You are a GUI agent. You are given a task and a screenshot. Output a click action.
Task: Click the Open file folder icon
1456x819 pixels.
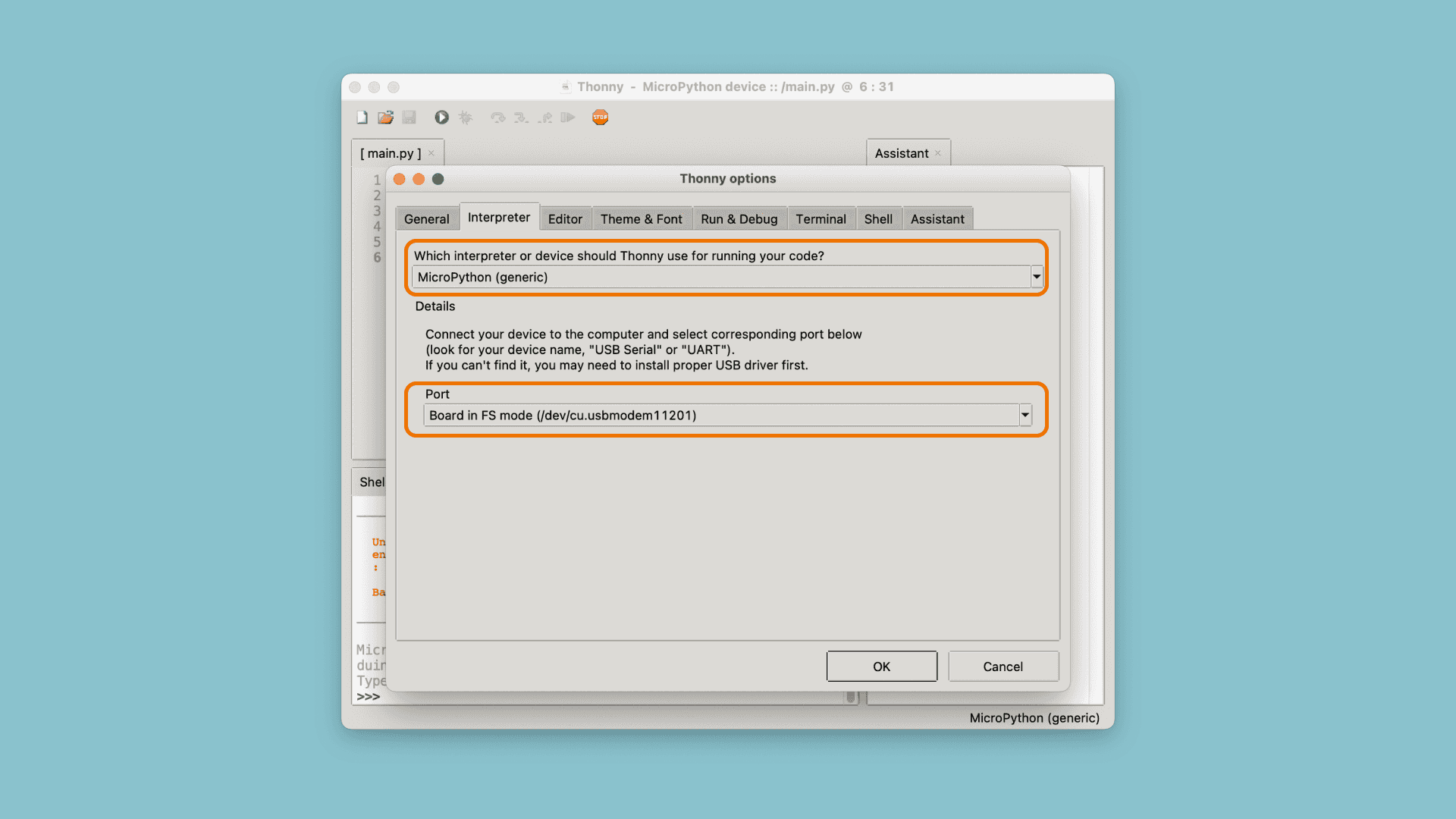pos(386,118)
